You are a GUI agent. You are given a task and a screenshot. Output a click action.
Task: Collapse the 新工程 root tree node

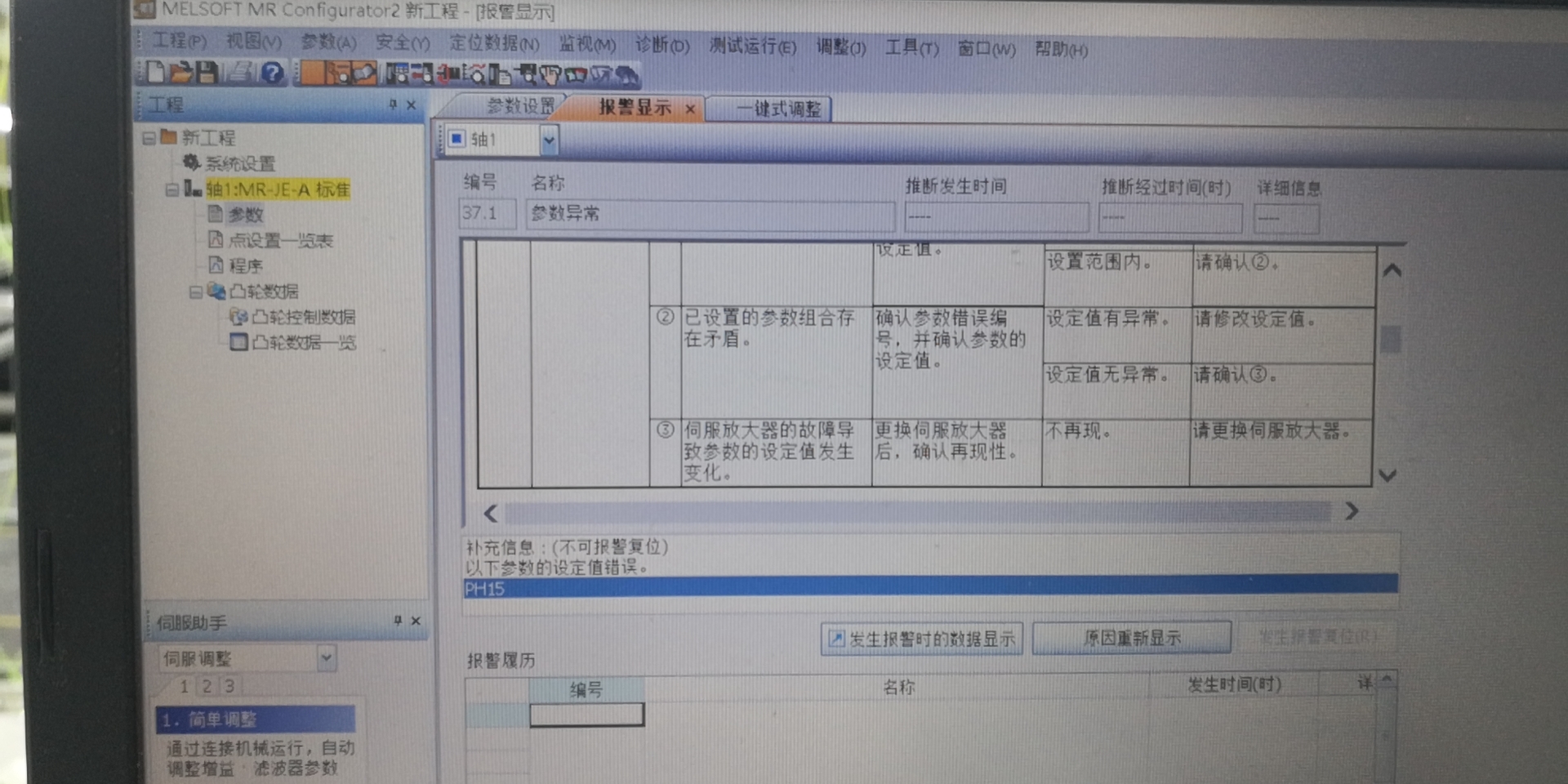pyautogui.click(x=149, y=138)
